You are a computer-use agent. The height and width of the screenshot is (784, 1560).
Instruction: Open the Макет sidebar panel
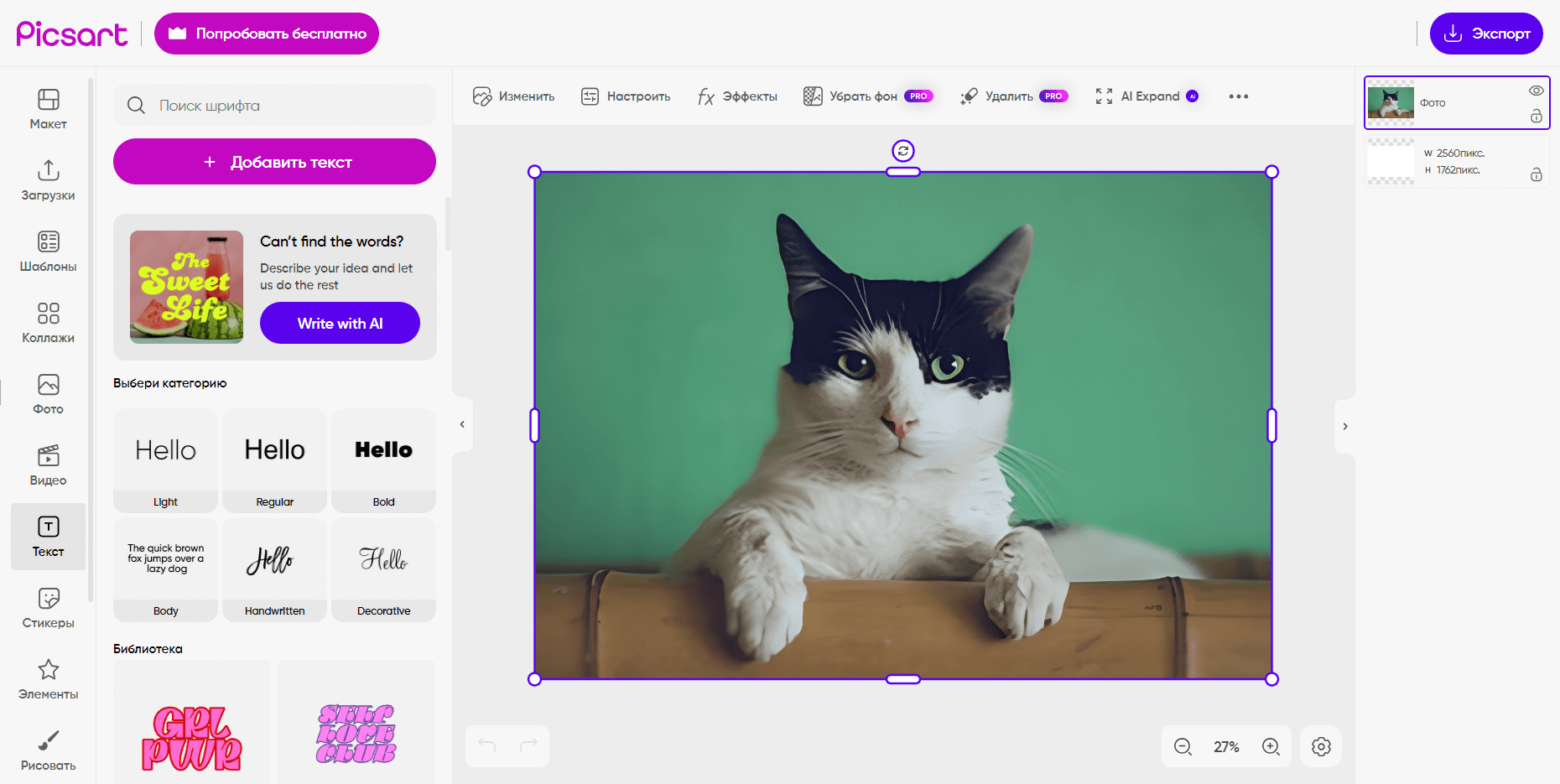pos(48,109)
